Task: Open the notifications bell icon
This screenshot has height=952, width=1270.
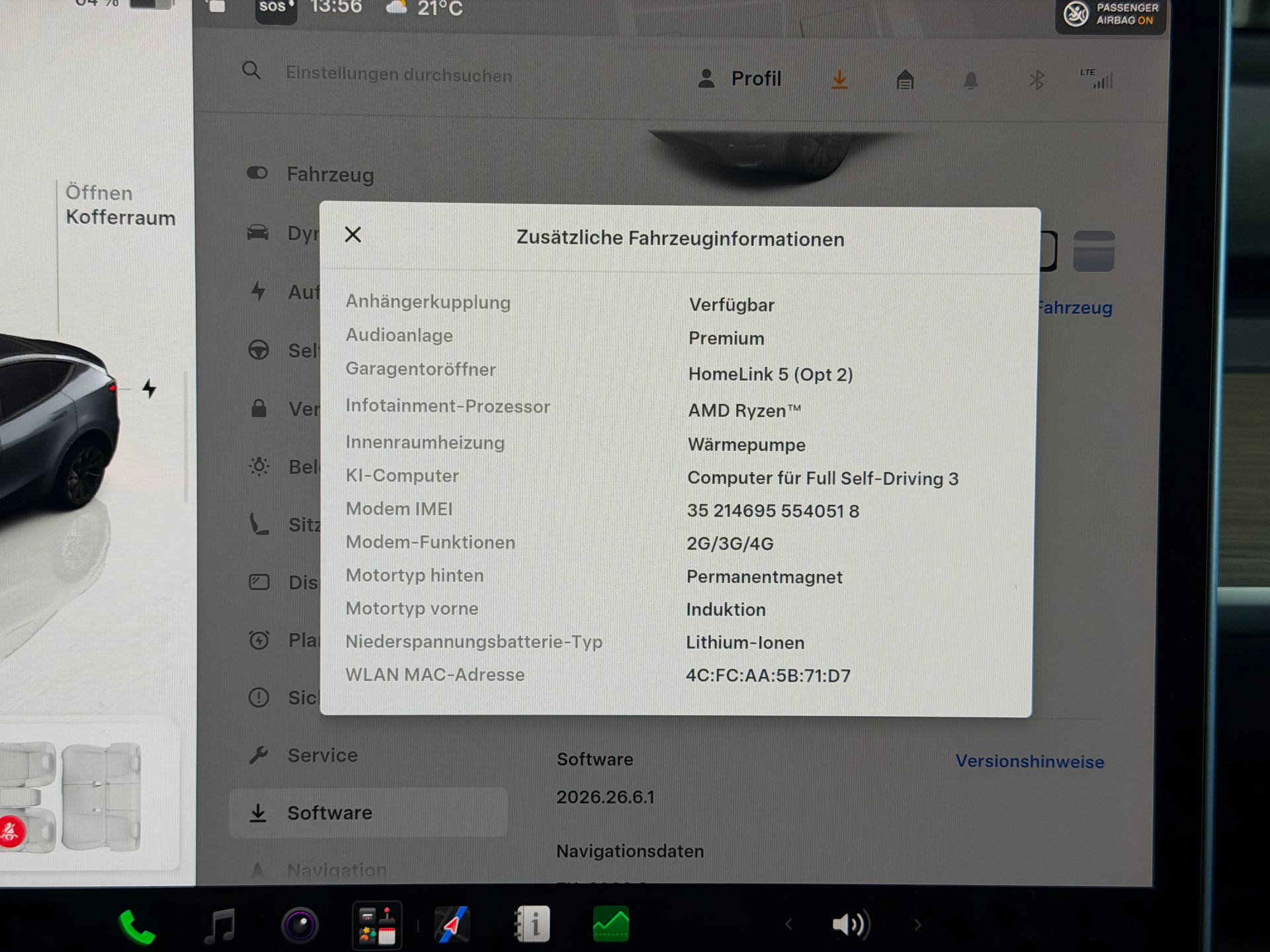Action: point(970,81)
